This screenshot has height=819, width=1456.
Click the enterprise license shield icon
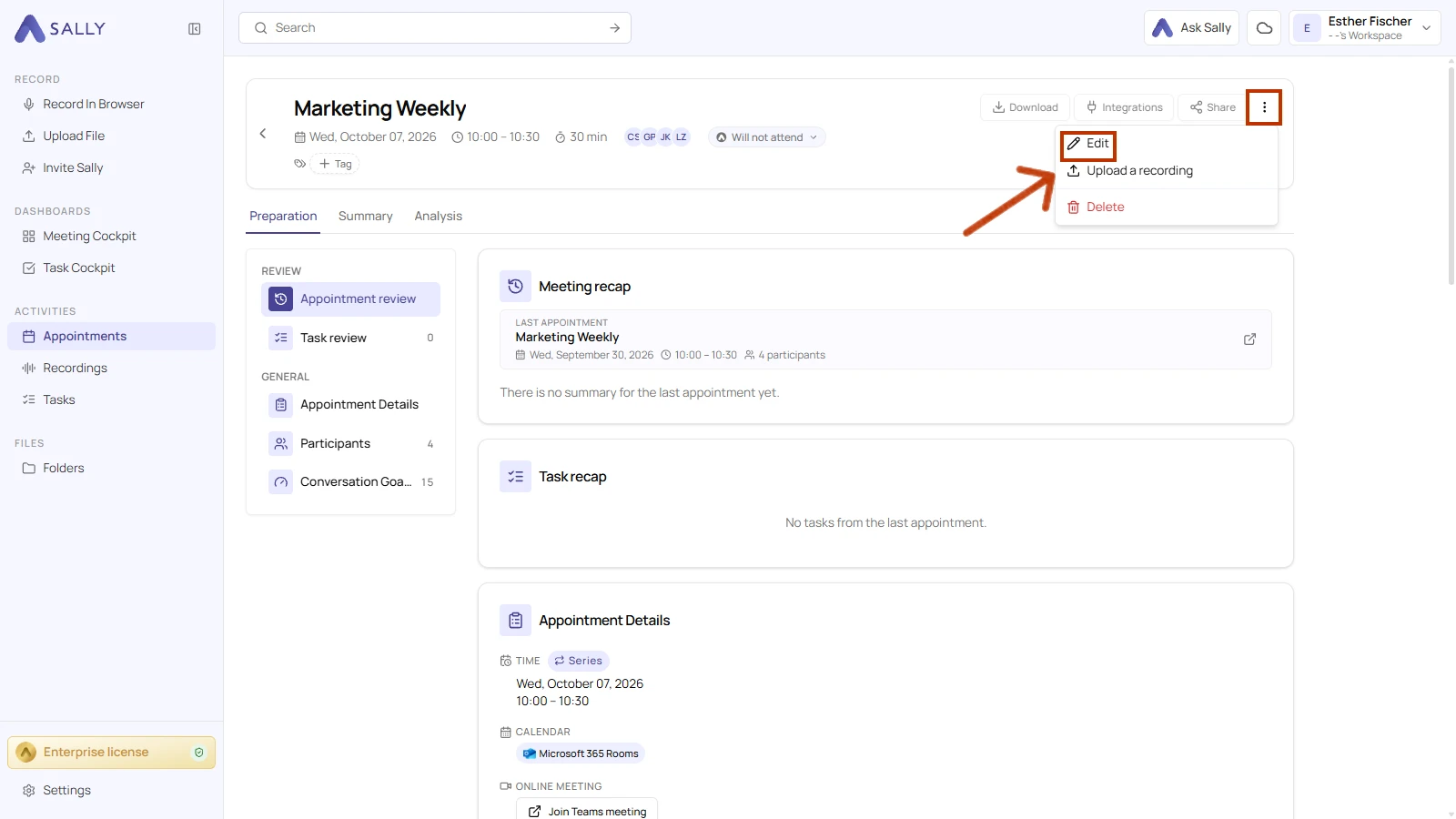199,753
